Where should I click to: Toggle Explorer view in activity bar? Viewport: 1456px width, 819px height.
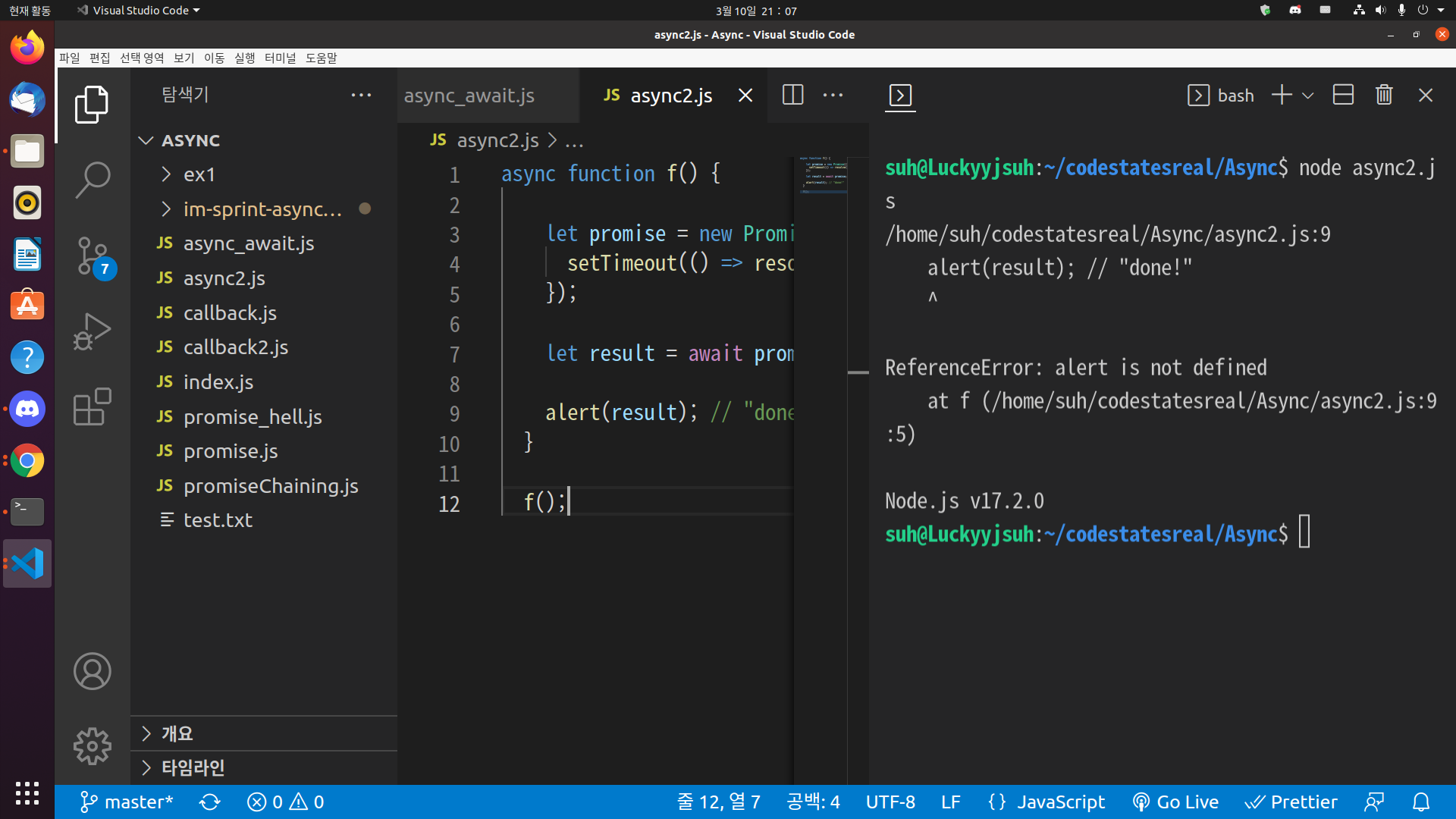93,104
